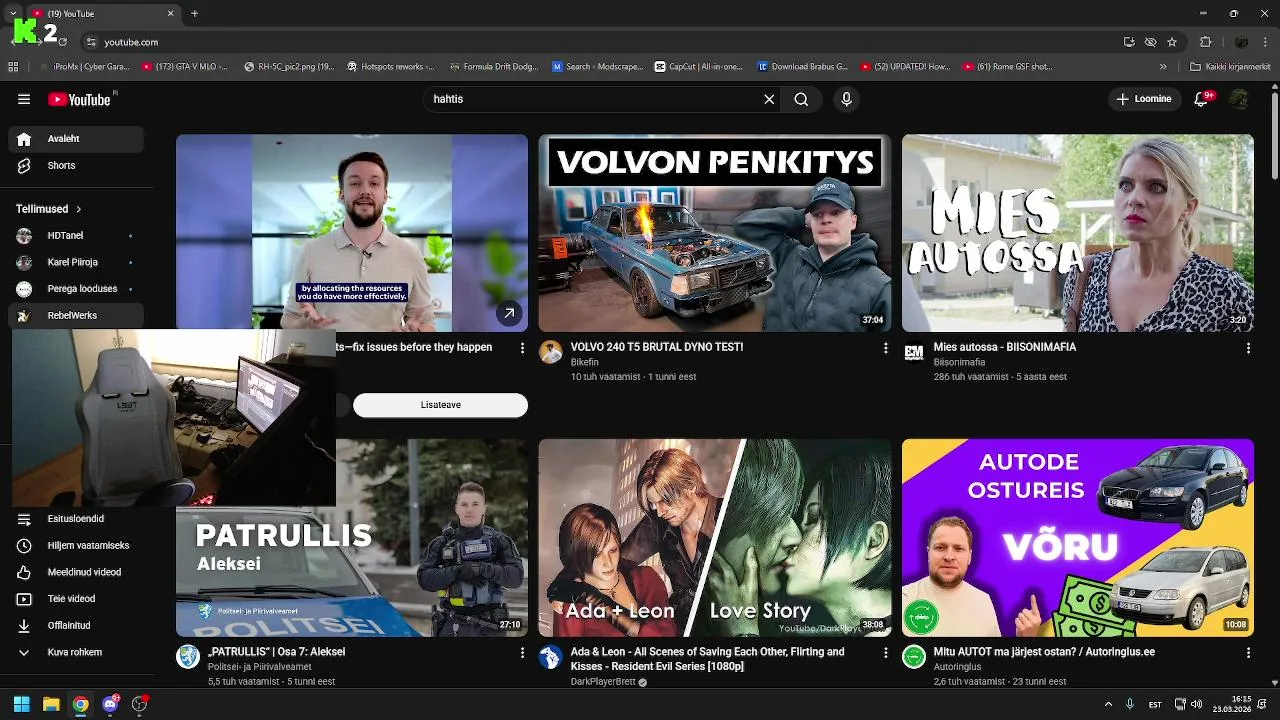Bookmark this page with star icon

coord(1172,42)
